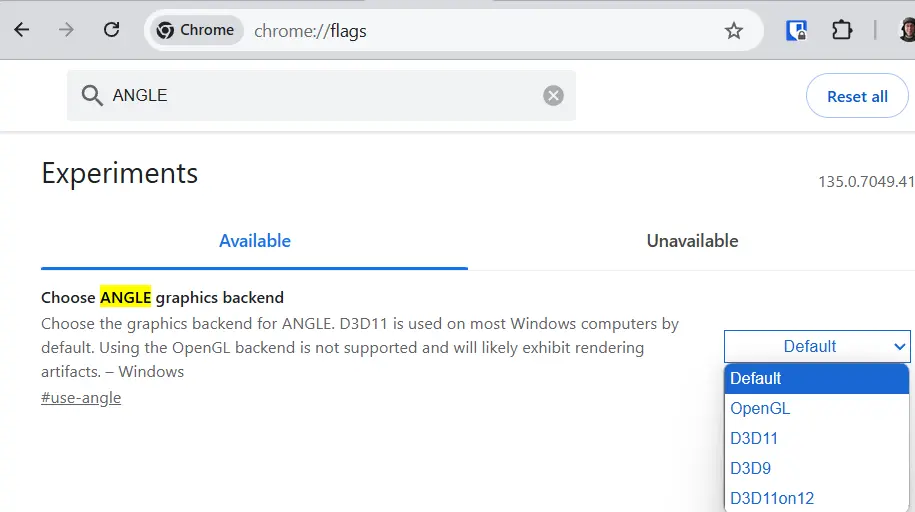
Task: Clear the ANGLE search with the X icon
Action: click(x=553, y=96)
